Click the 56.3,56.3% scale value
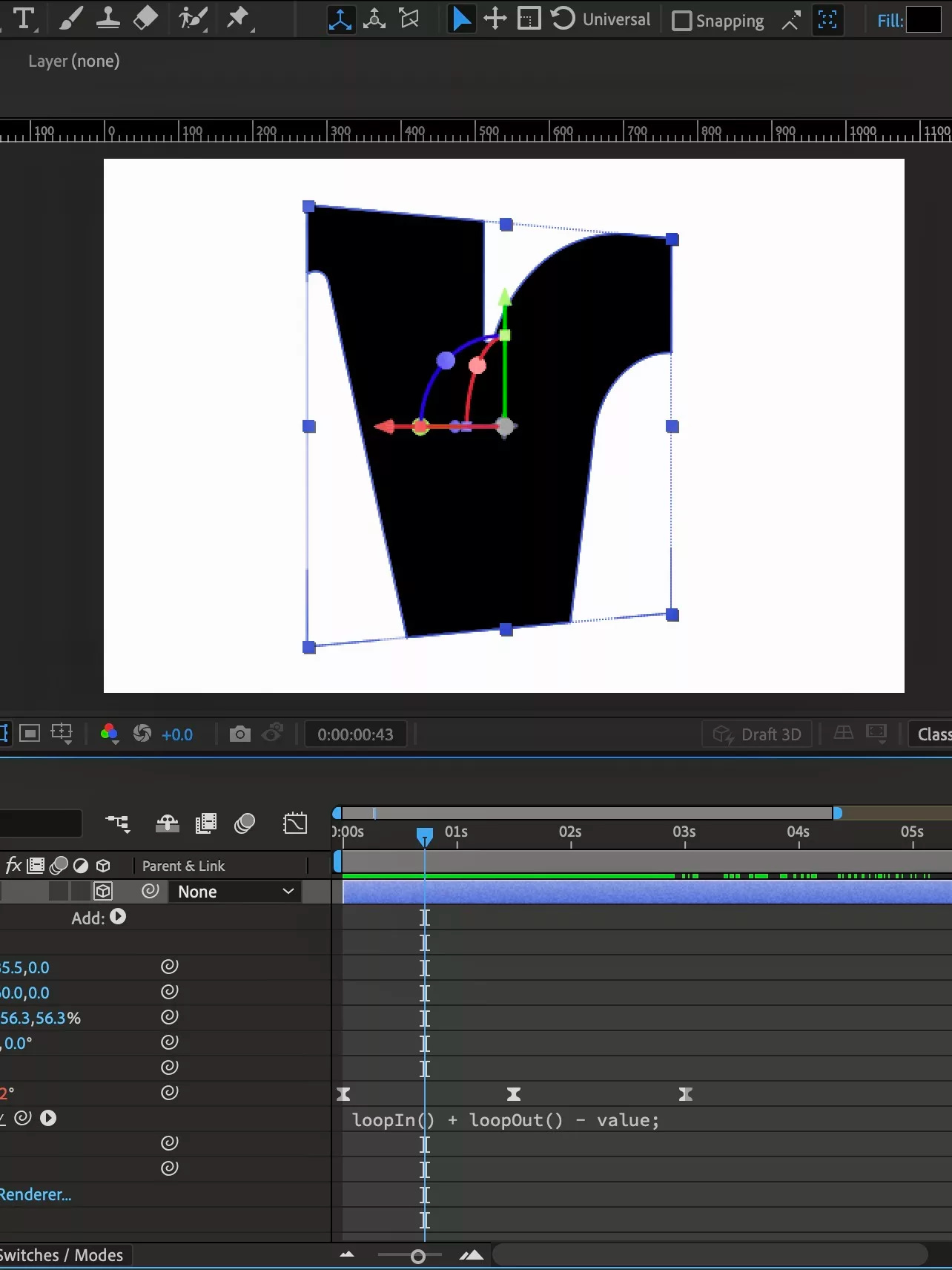Image resolution: width=952 pixels, height=1270 pixels. (x=40, y=1018)
